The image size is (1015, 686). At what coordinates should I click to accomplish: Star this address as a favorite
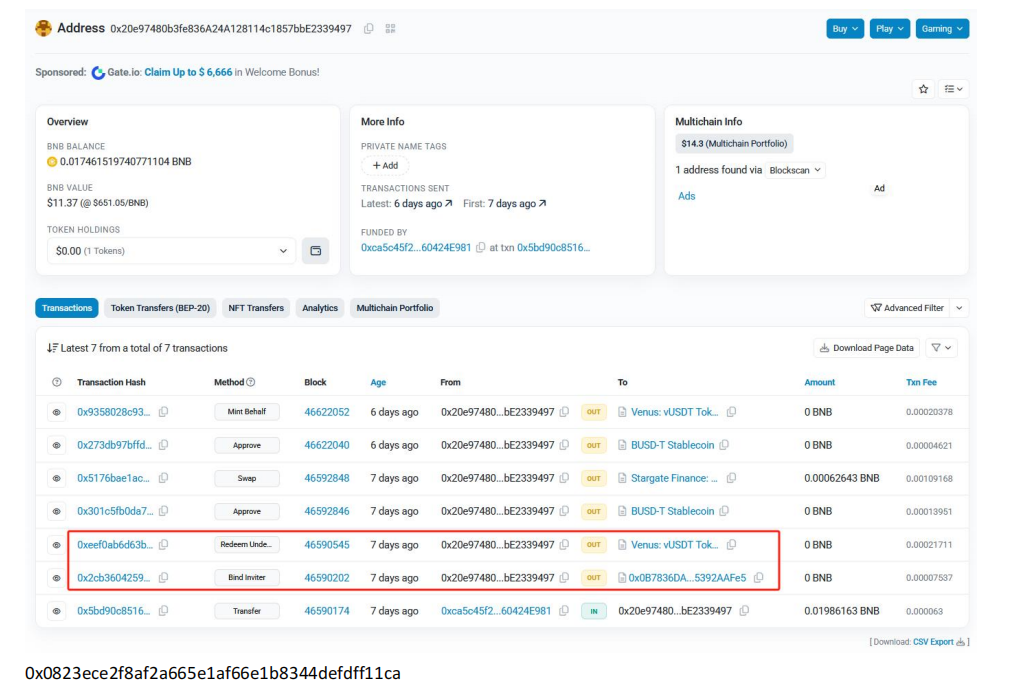pos(924,89)
